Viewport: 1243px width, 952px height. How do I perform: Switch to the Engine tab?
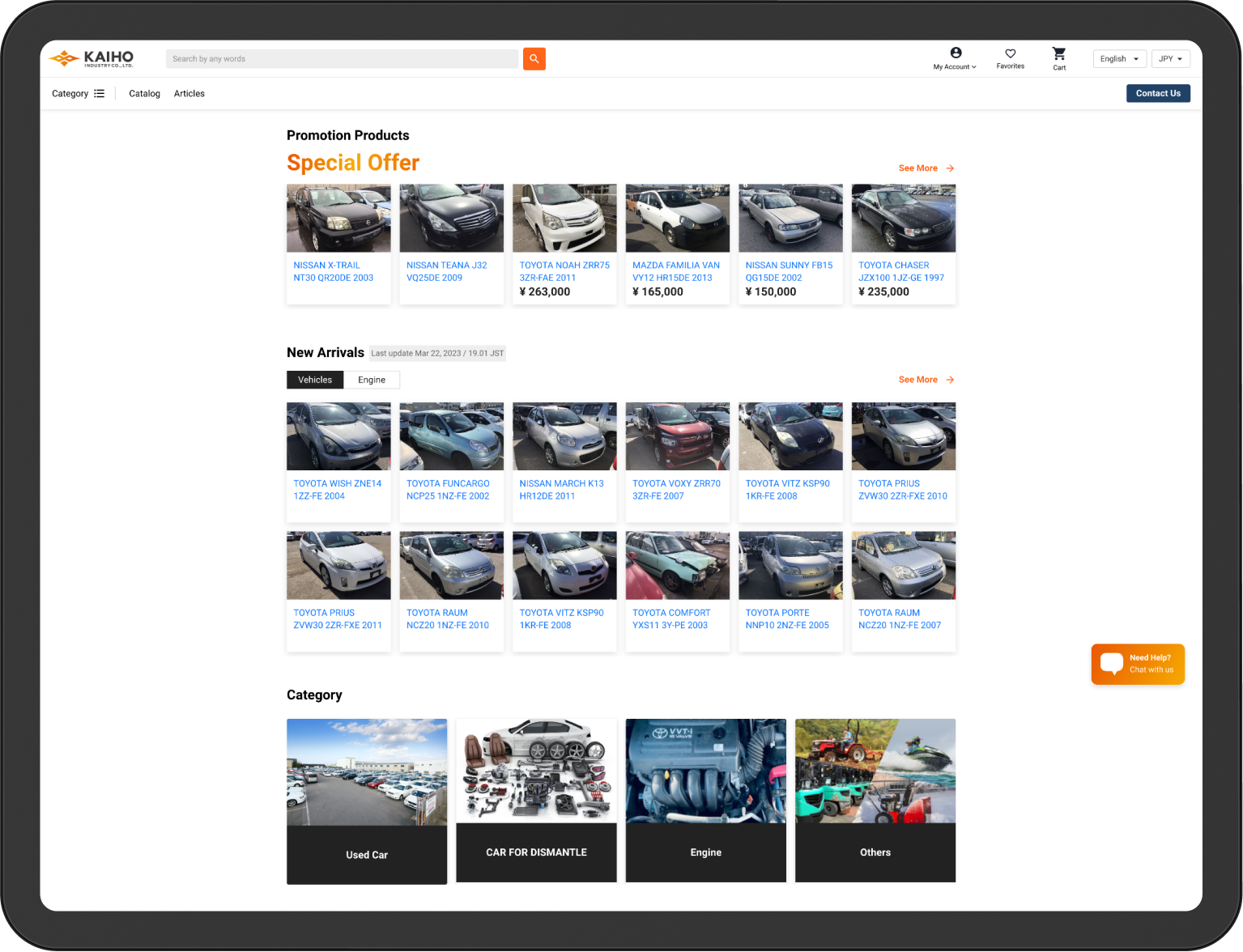(x=372, y=380)
